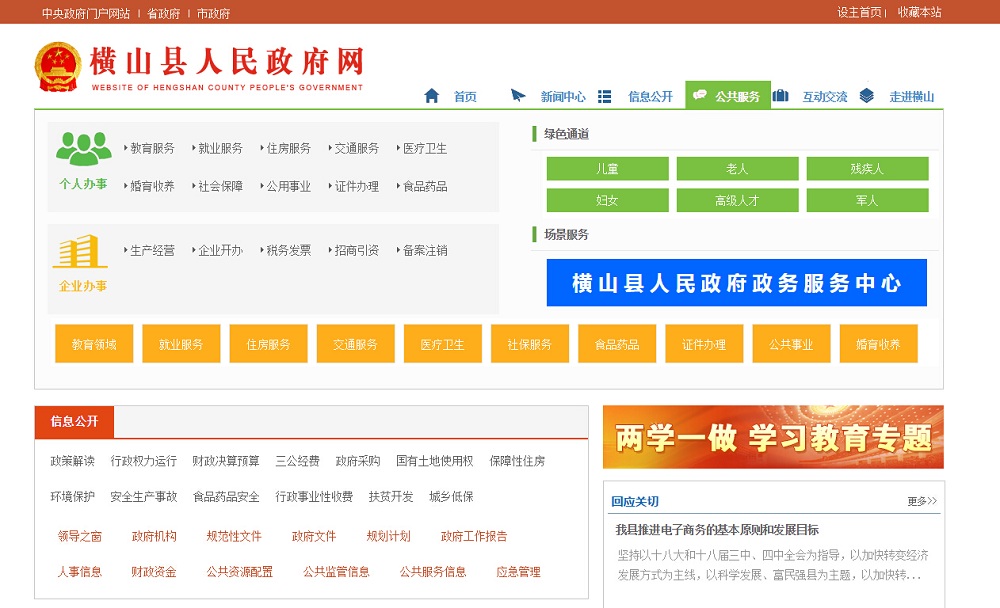
Task: Open the 政策解读 link
Action: (x=73, y=461)
